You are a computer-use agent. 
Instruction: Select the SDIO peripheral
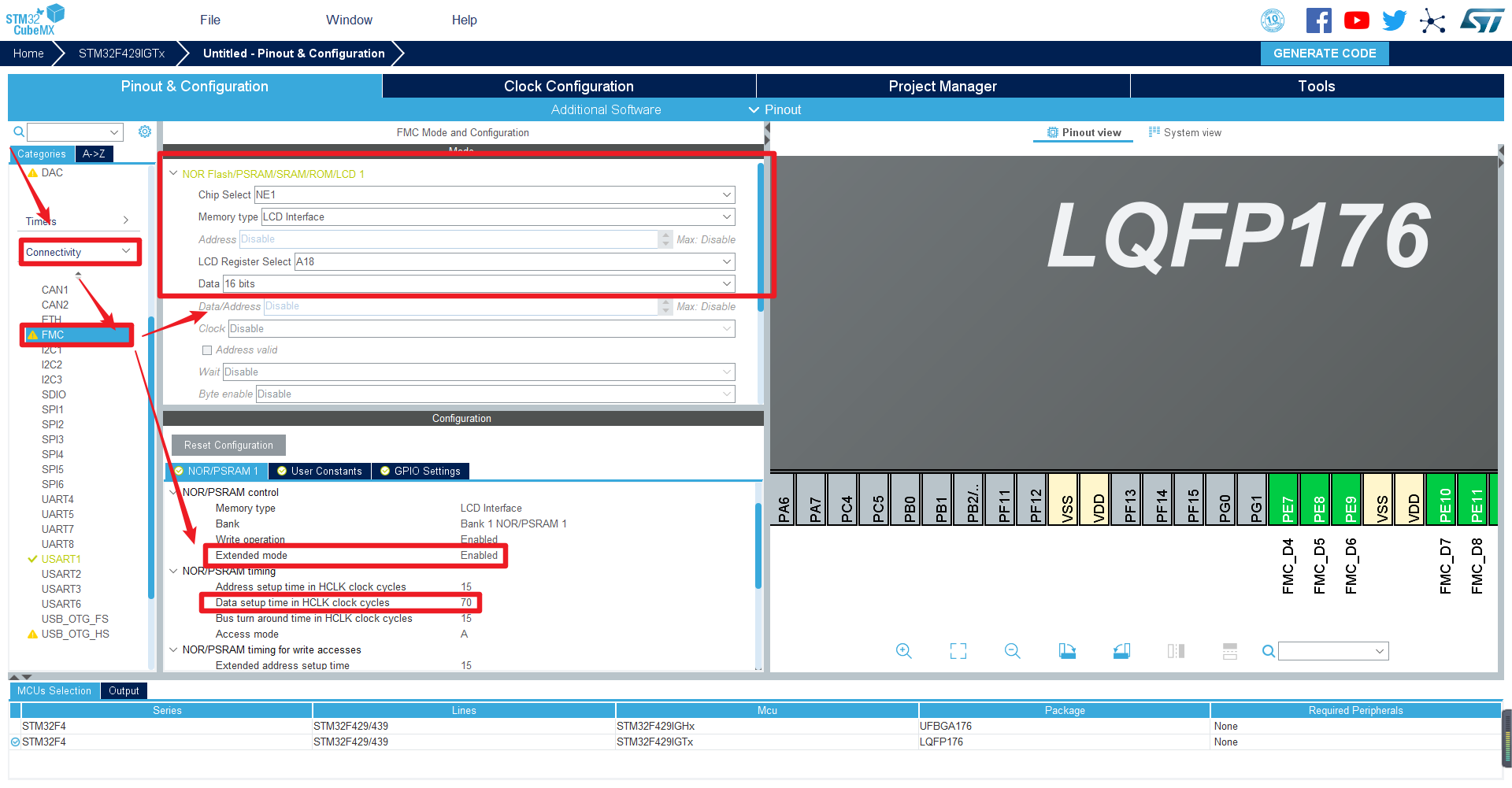[x=54, y=394]
